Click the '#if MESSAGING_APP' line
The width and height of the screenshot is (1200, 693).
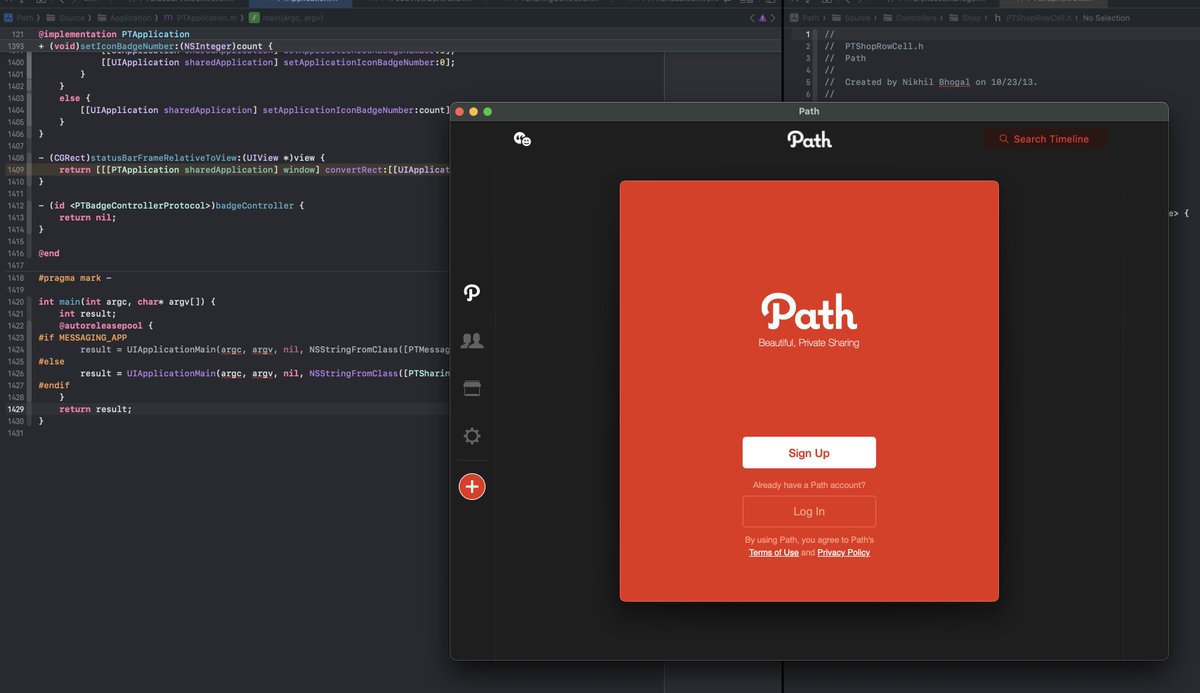coord(83,337)
